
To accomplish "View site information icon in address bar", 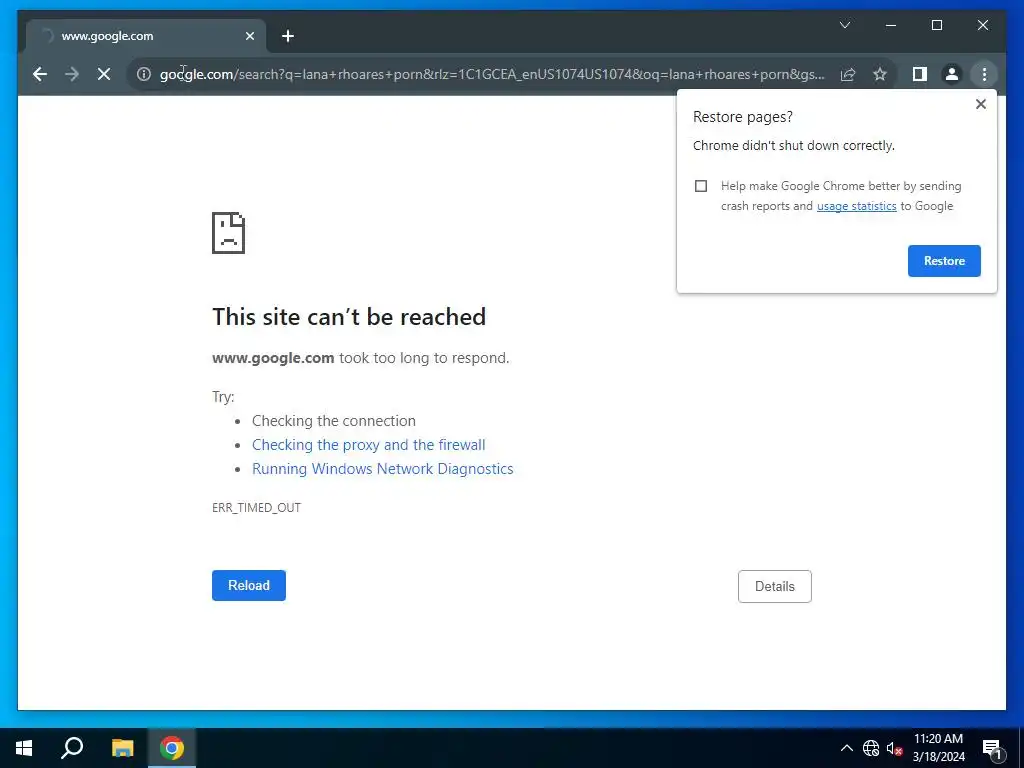I will coord(144,74).
